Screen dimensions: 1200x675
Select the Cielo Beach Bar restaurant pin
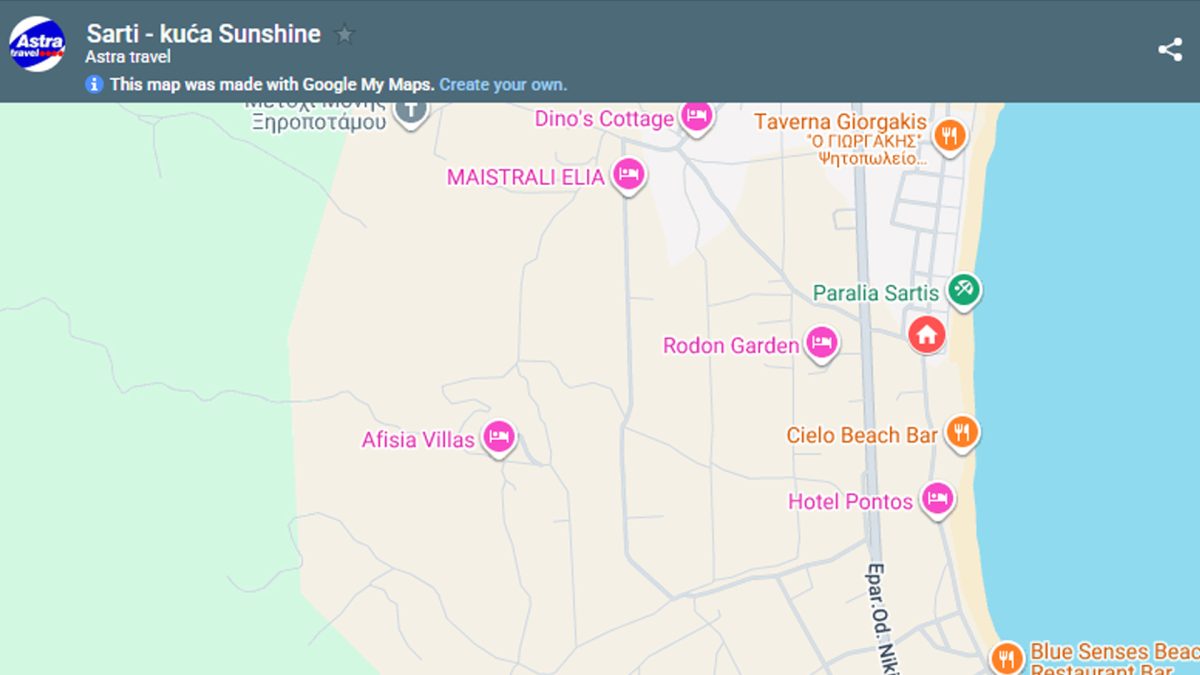[961, 432]
